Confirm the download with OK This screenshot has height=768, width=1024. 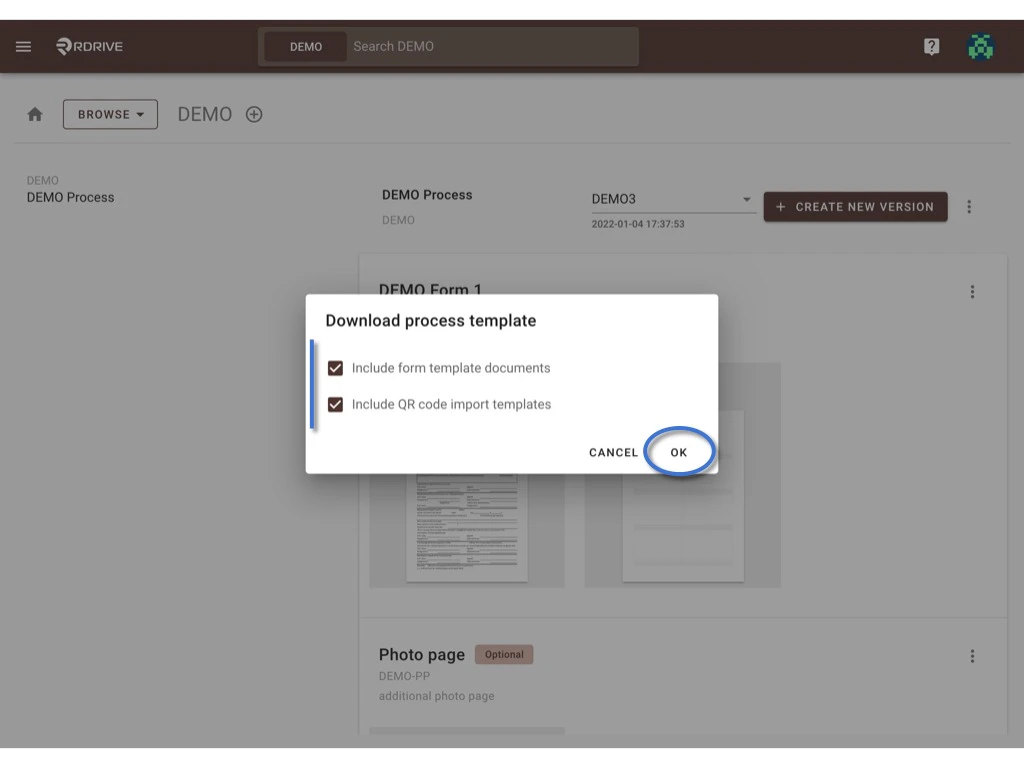(679, 452)
